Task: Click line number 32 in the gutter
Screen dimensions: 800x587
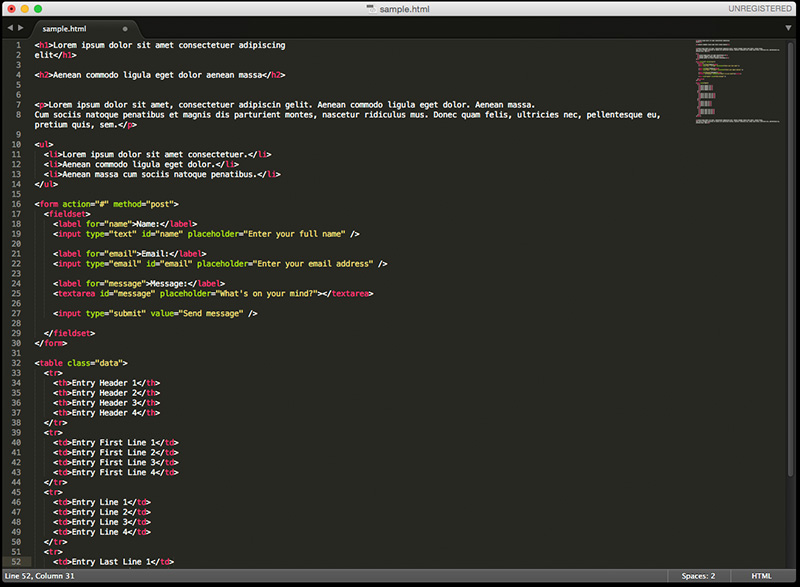Action: click(x=16, y=363)
